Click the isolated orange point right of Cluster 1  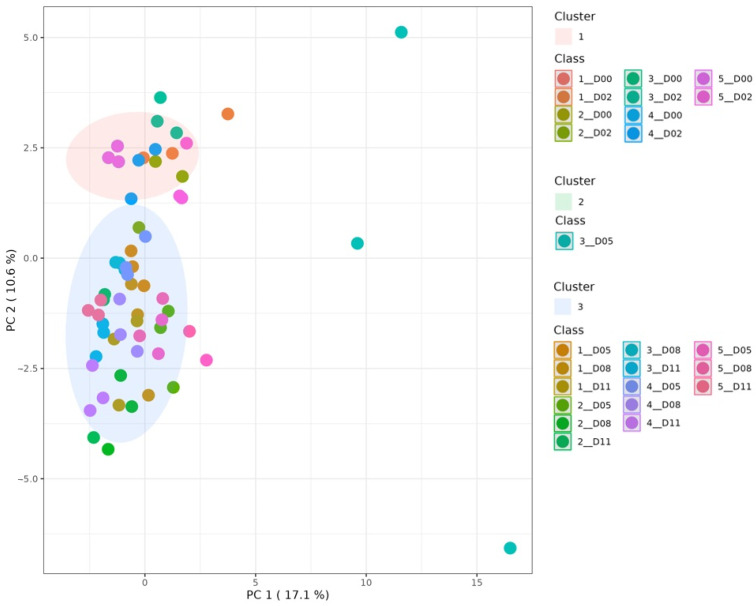[228, 114]
